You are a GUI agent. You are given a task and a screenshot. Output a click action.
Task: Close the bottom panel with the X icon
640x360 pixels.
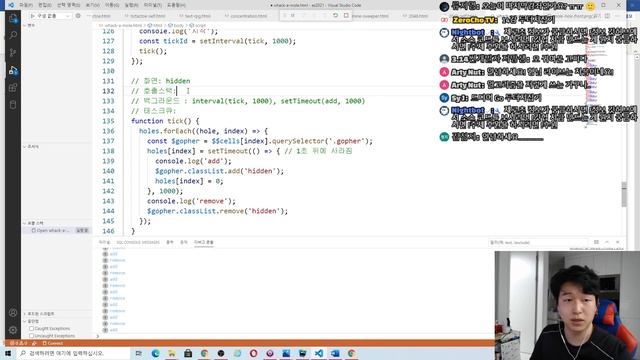[x=618, y=242]
